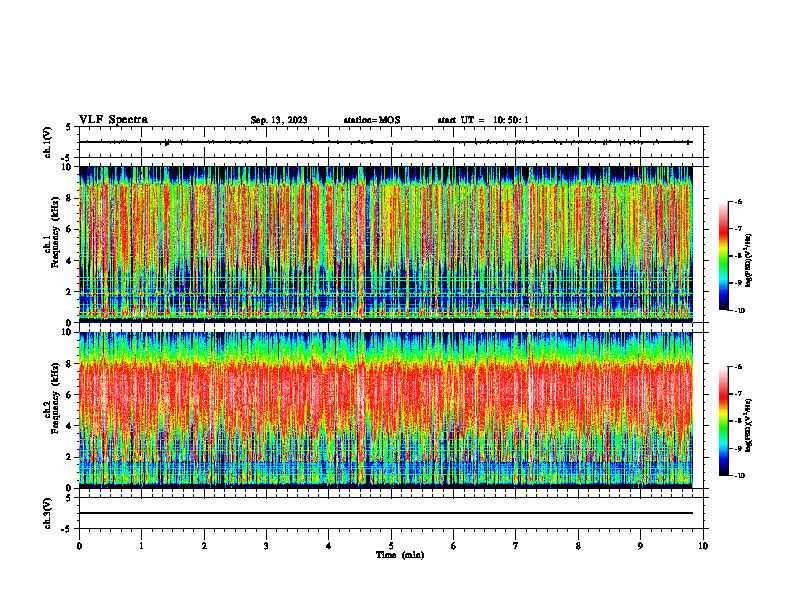Click the '5' tick on ch.1(V) axis
The image size is (792, 612).
pyautogui.click(x=69, y=127)
